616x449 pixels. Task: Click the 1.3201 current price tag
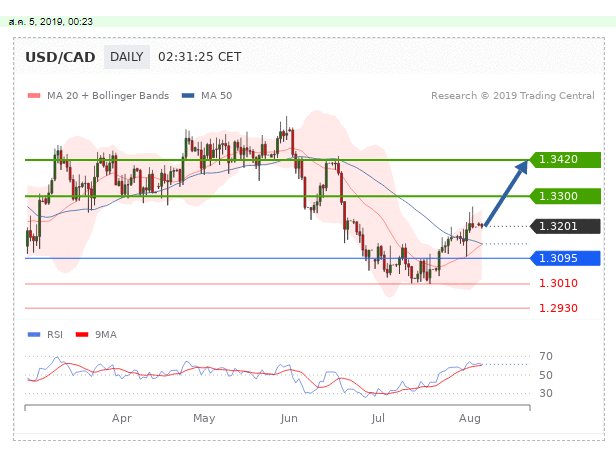(x=565, y=226)
